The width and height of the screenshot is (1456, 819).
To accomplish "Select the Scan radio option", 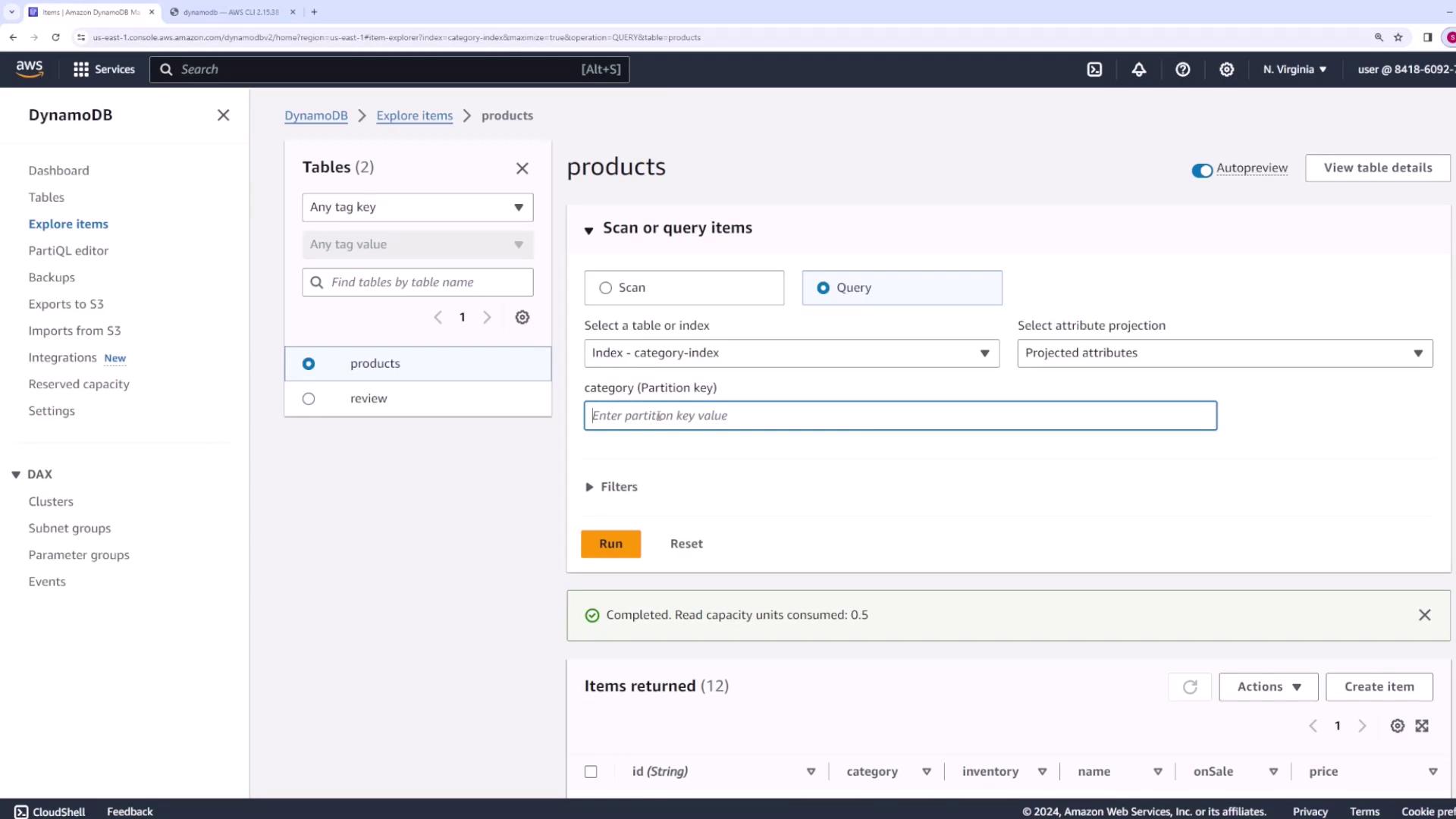I will (605, 288).
